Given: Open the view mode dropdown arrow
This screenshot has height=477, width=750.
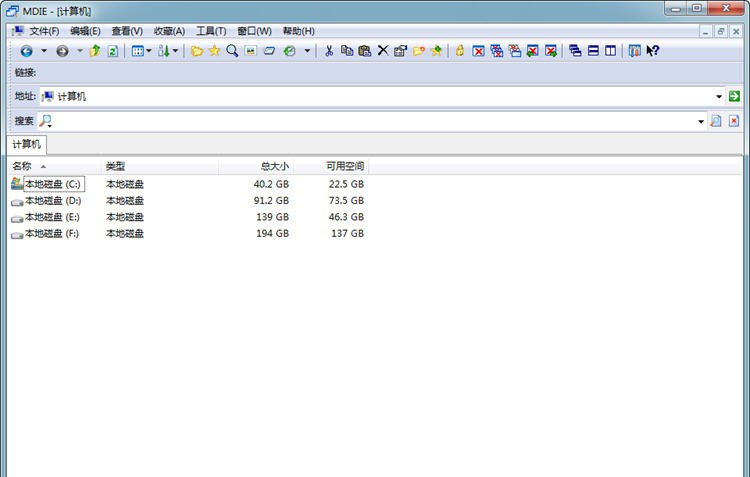Looking at the screenshot, I should point(149,51).
